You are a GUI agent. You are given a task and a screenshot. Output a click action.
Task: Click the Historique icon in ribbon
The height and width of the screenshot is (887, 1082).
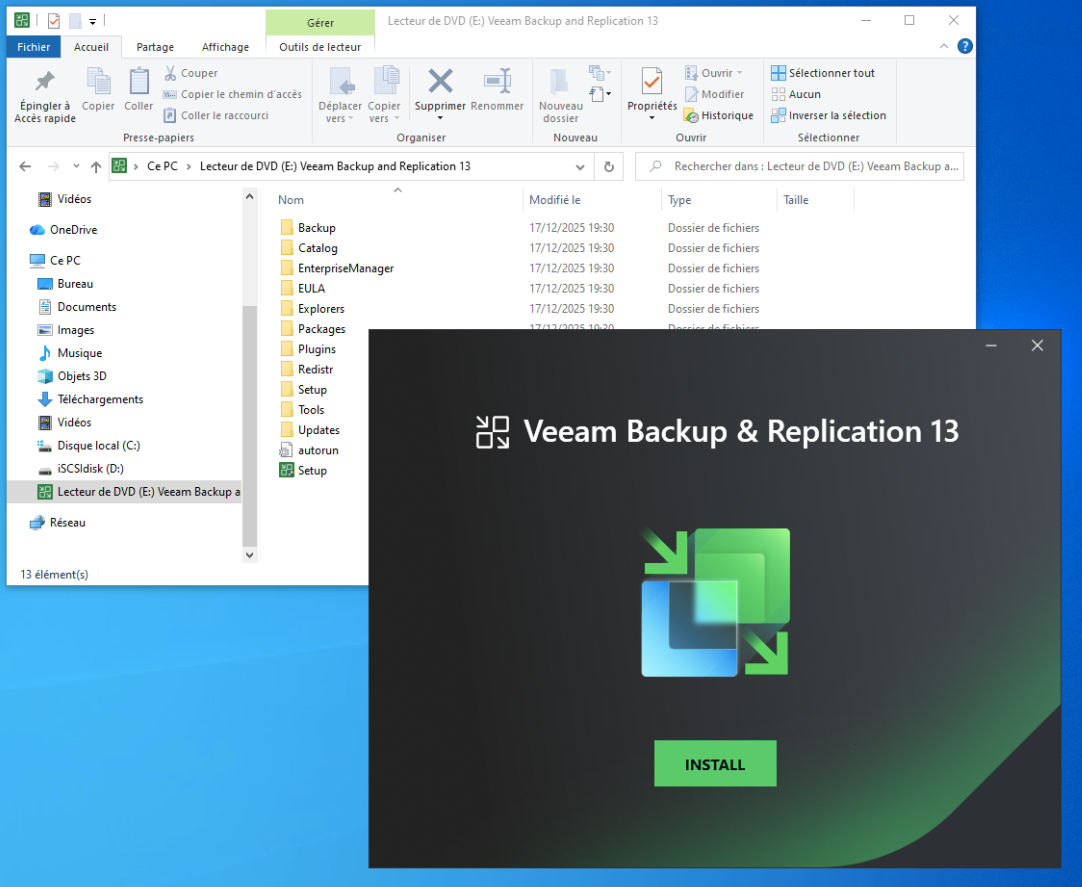coord(718,115)
